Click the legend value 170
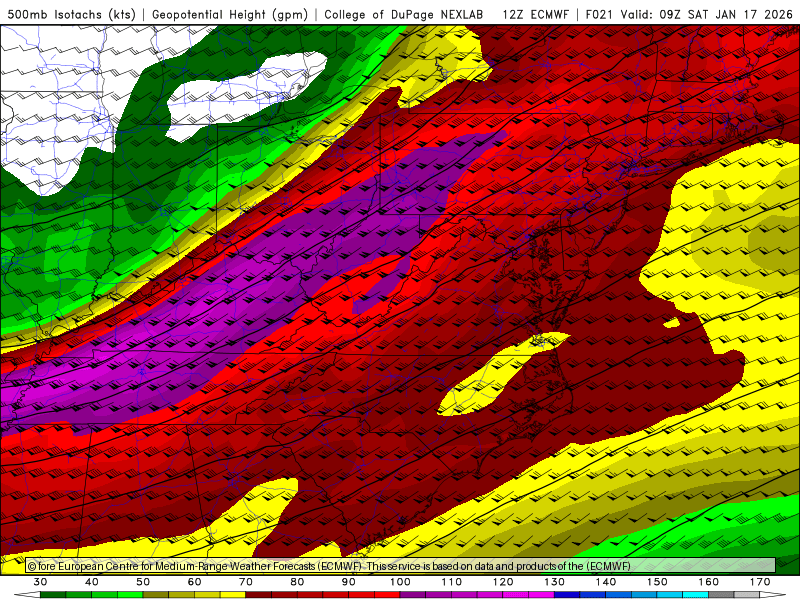The height and width of the screenshot is (600, 800). (x=760, y=582)
